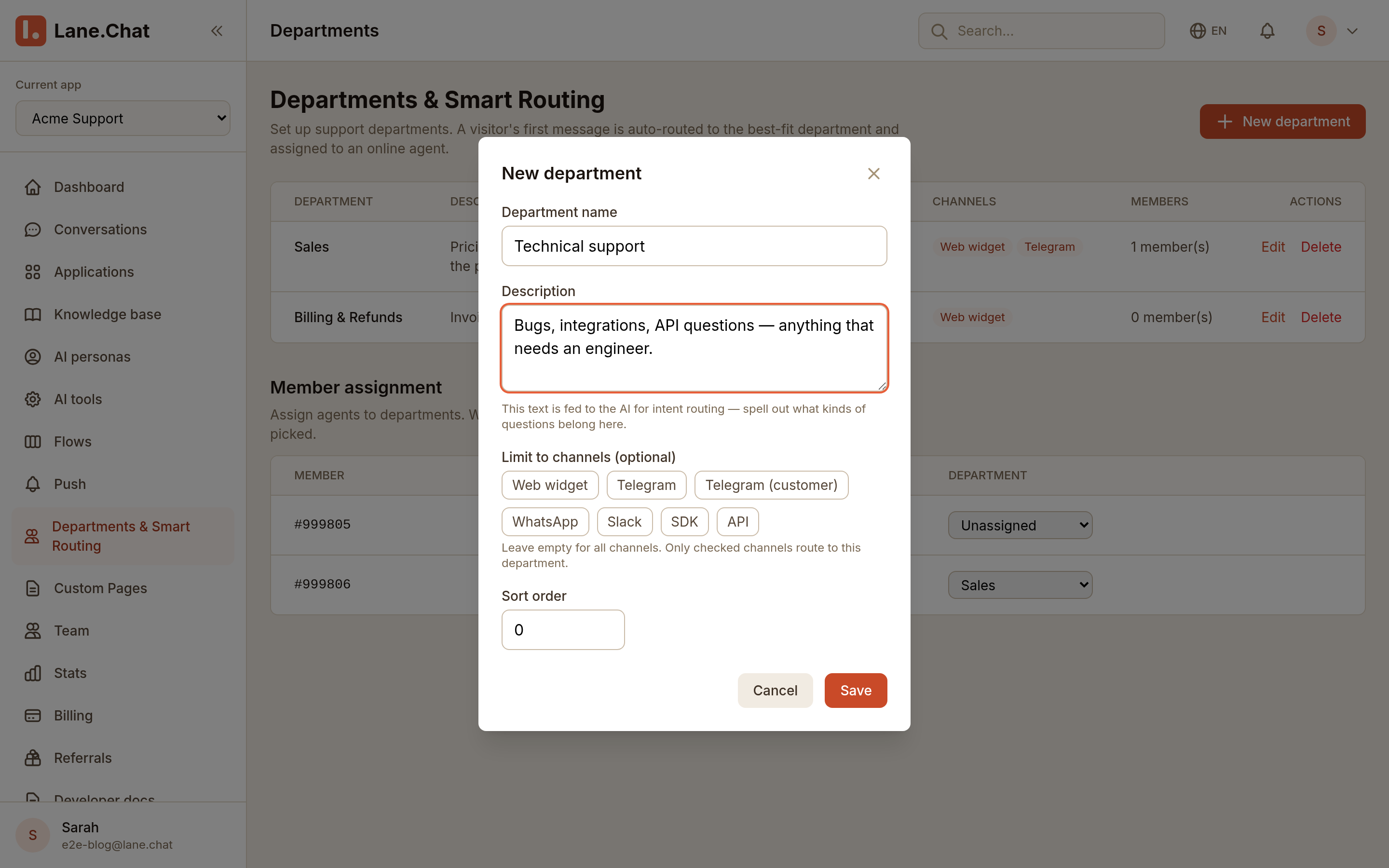1389x868 pixels.
Task: Open the Referrals menu item
Action: point(123,759)
